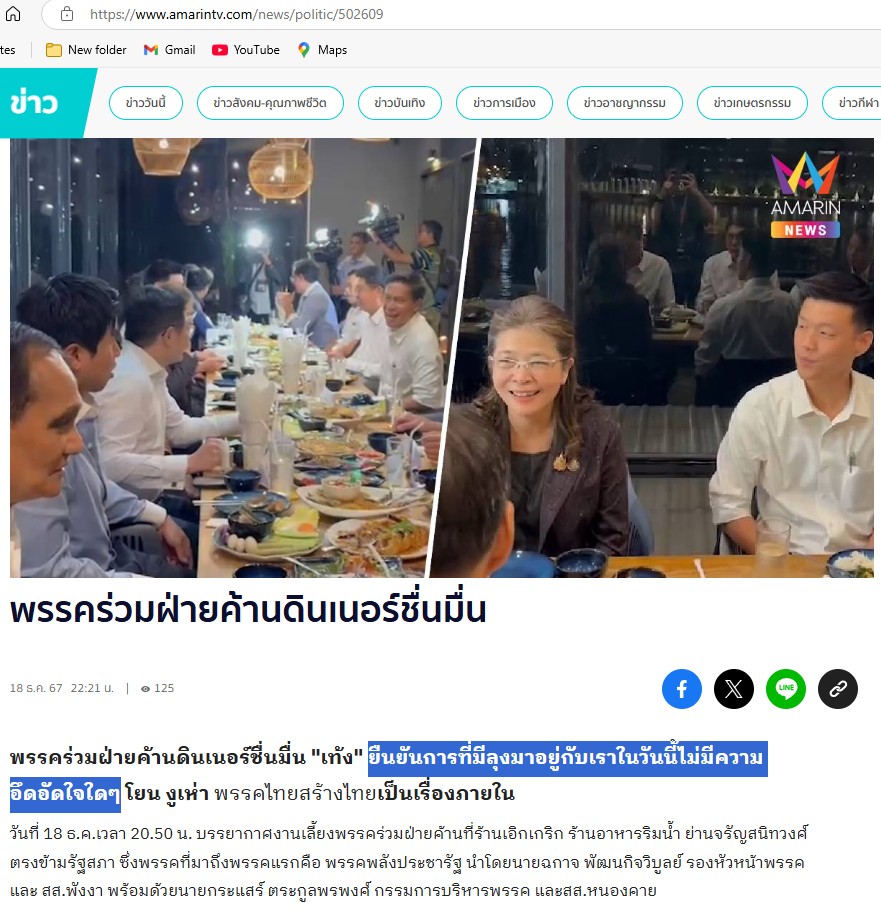881x916 pixels.
Task: Select the ข่าวเกษตรกรรม category tab
Action: coord(752,103)
